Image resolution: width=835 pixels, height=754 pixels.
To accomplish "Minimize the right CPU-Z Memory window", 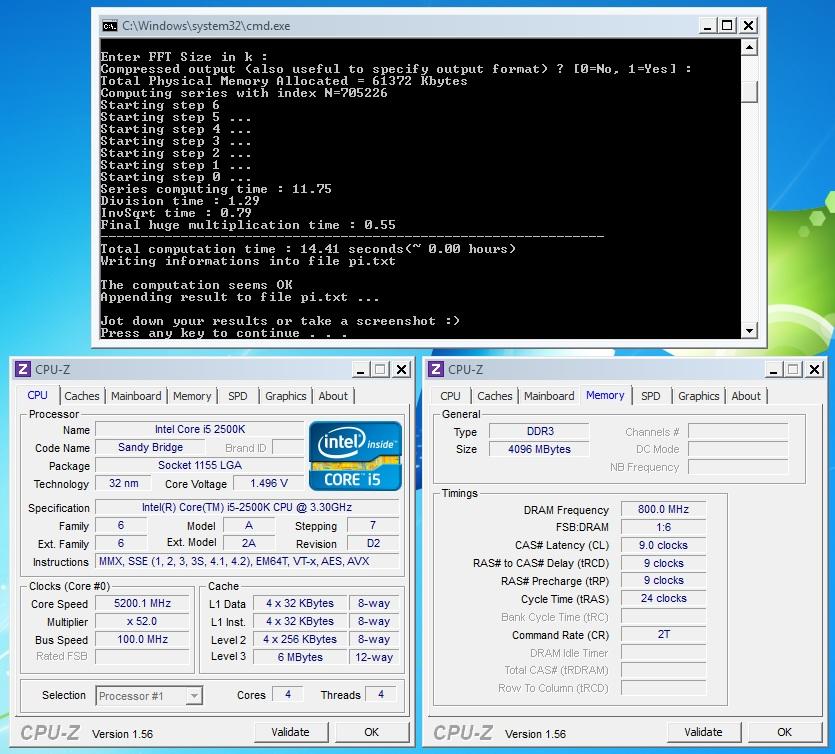I will point(773,370).
